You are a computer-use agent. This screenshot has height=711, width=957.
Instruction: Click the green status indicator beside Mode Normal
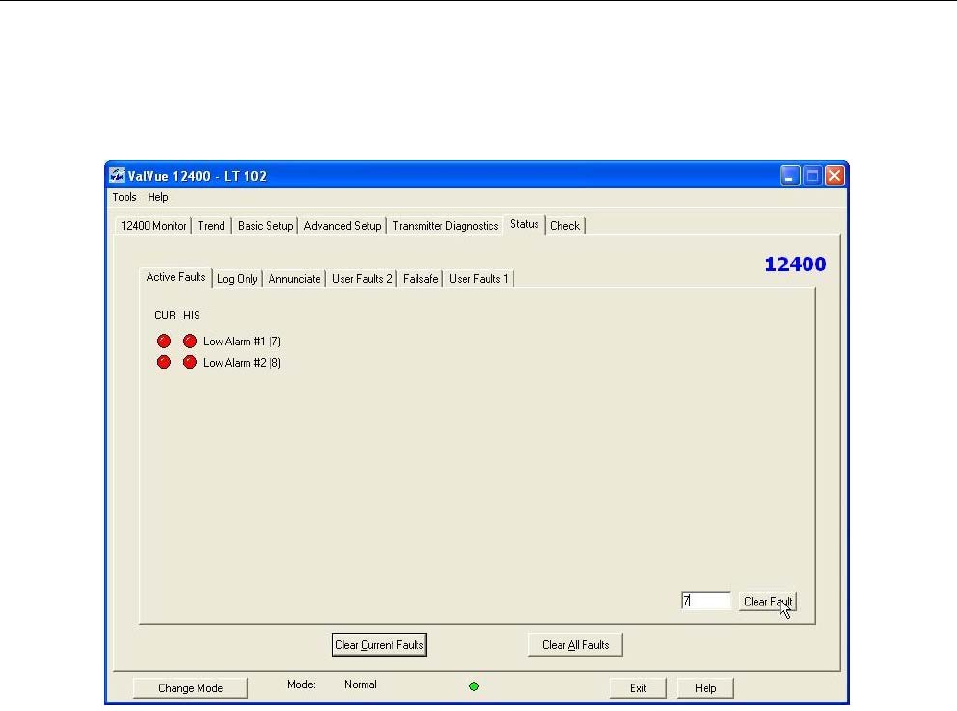point(474,687)
